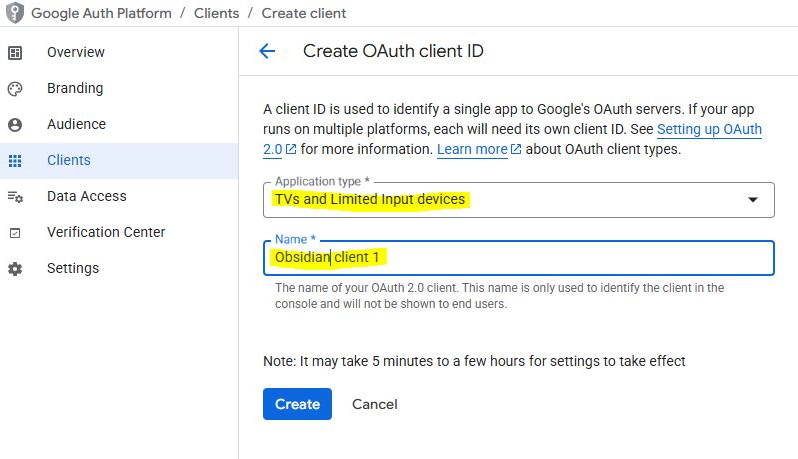The width and height of the screenshot is (798, 459).
Task: Click external link icon beside Learn more
Action: tap(516, 149)
